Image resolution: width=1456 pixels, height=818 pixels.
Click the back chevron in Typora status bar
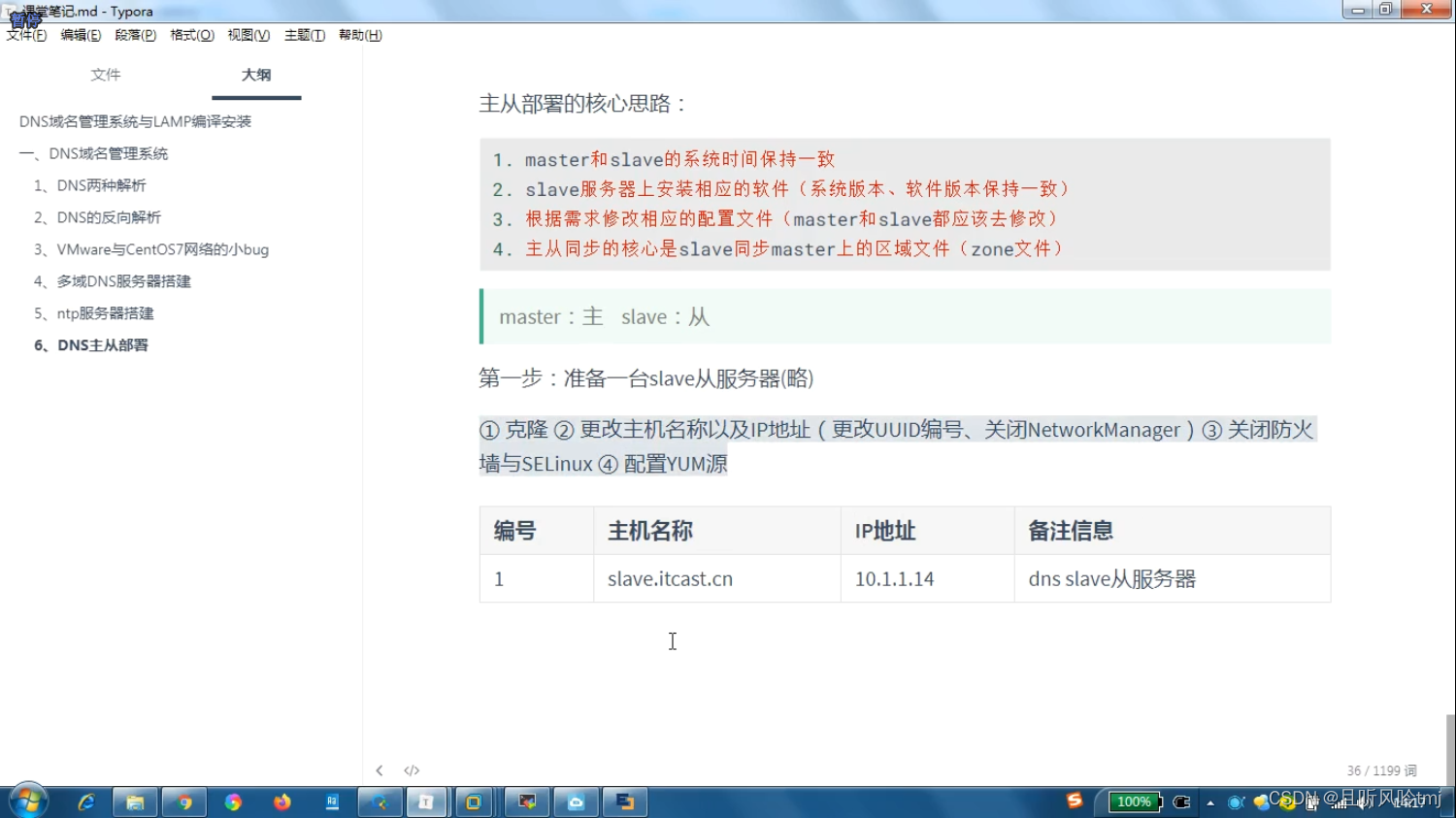pos(380,769)
